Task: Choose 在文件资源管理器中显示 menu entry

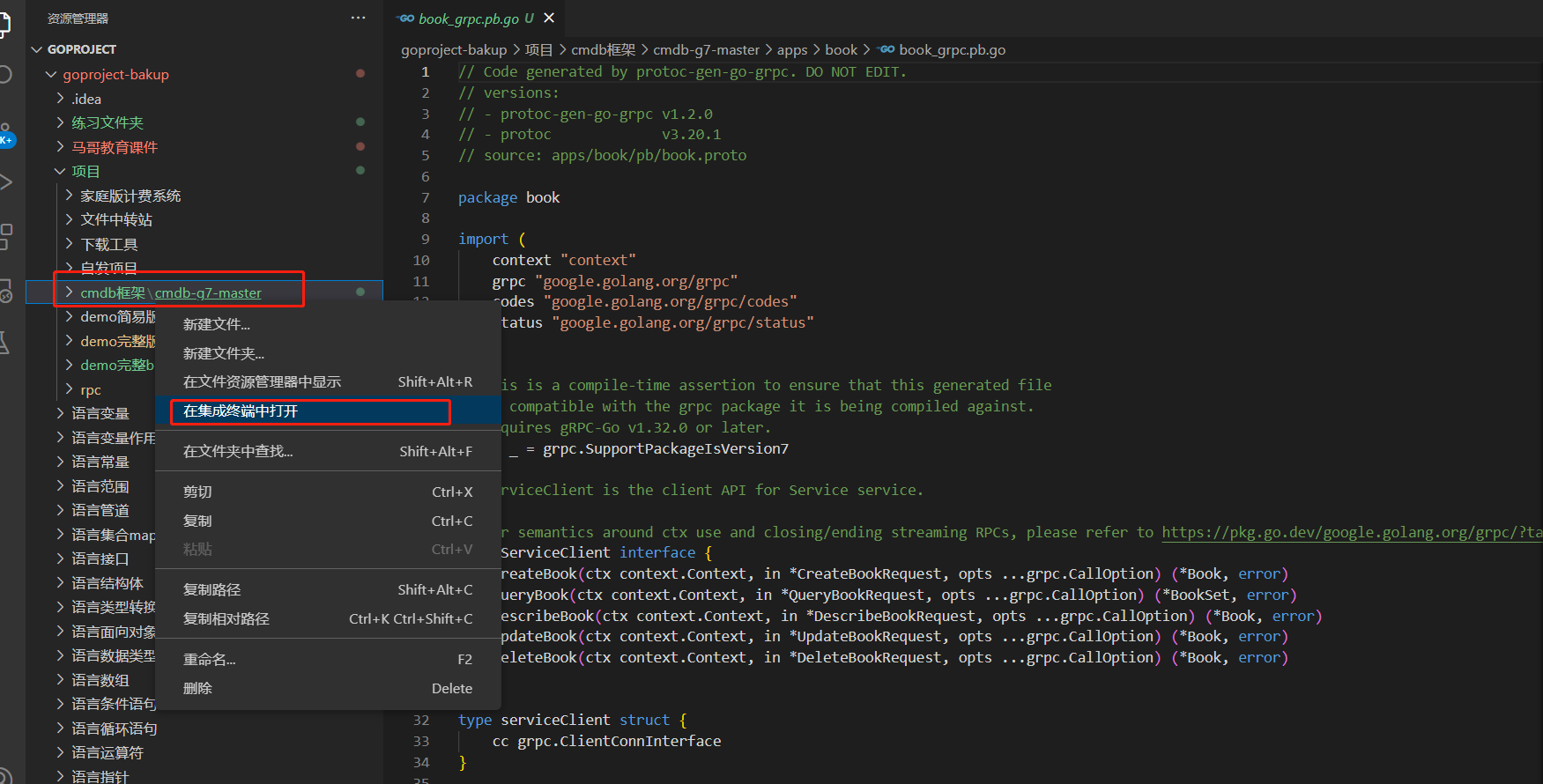Action: [328, 382]
